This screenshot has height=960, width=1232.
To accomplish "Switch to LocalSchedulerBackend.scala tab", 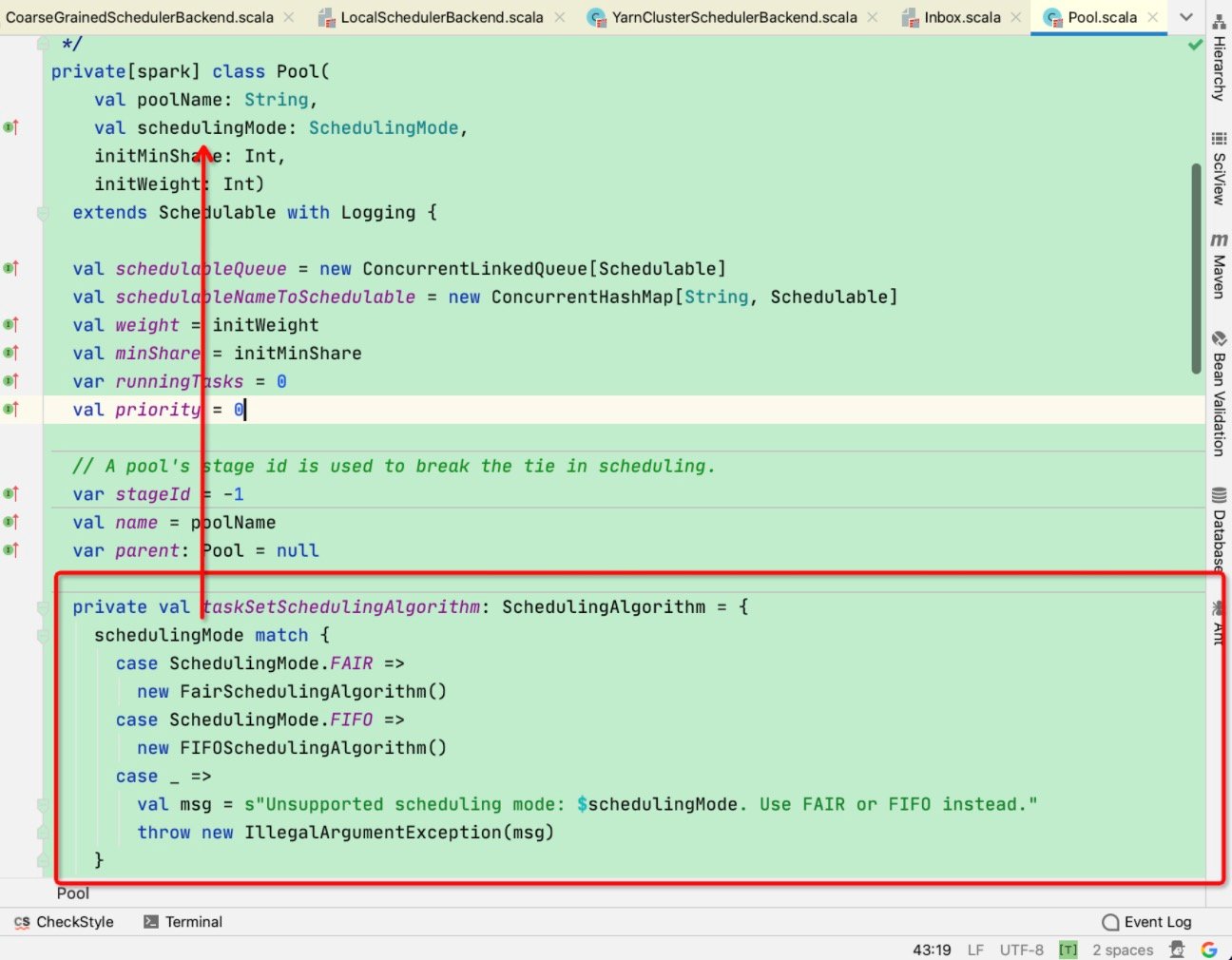I will (x=442, y=17).
